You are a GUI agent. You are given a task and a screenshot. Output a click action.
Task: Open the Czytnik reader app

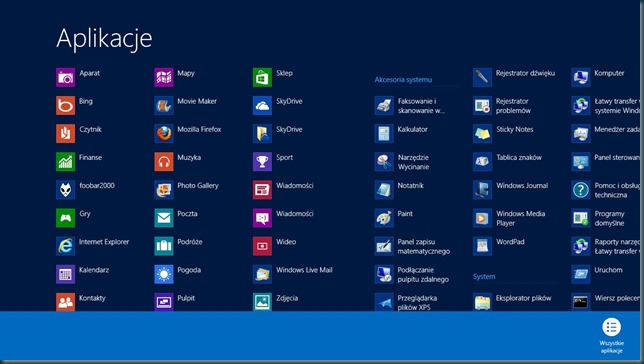coord(65,134)
